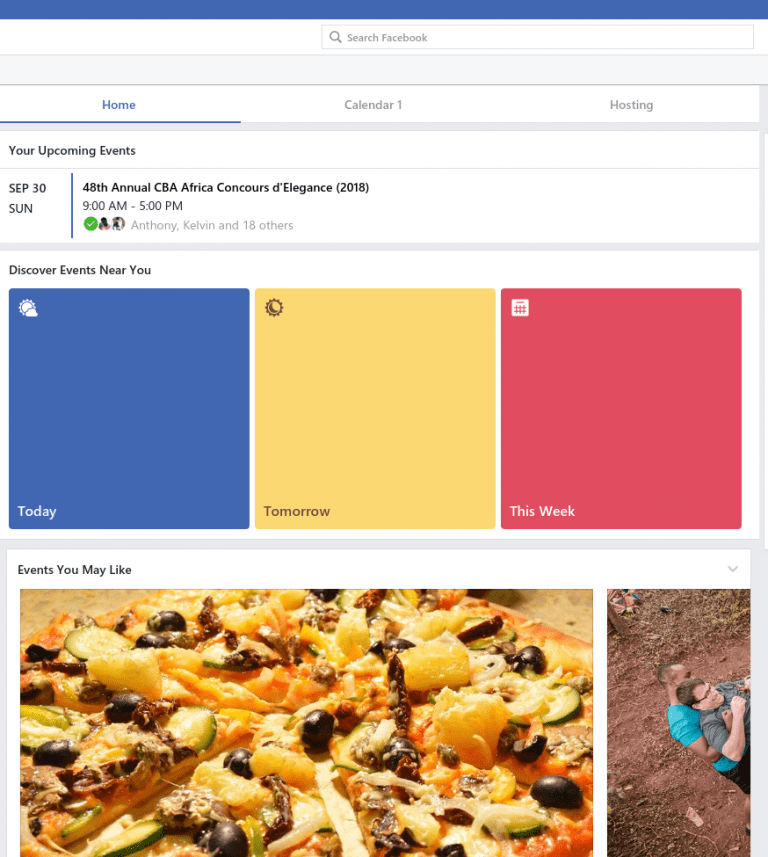Click the Your Upcoming Events heading
Image resolution: width=768 pixels, height=857 pixels.
coord(72,150)
